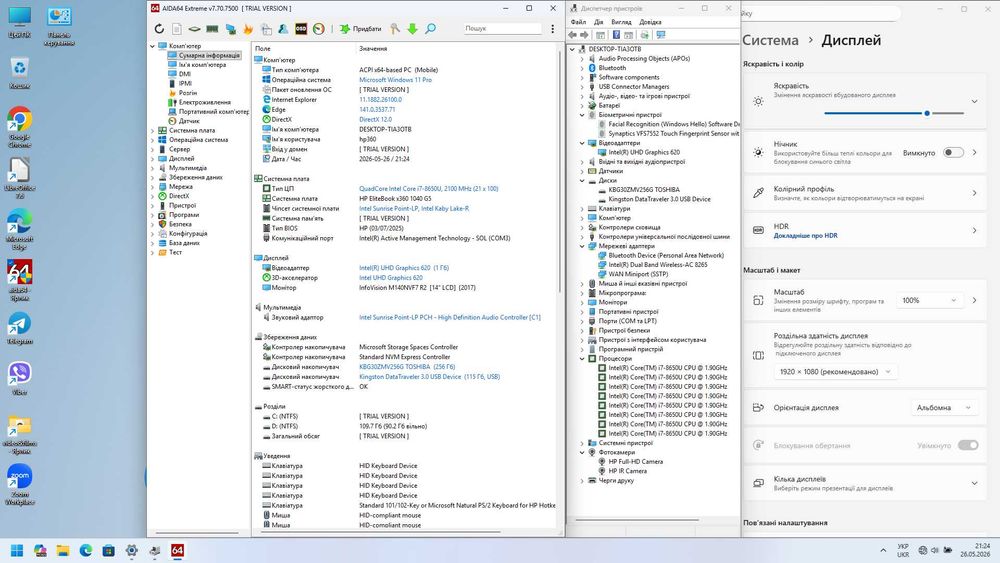This screenshot has height=563, width=1000.
Task: Select KBG30ZMV256G TOSHIBA in Device Manager
Action: (x=644, y=189)
